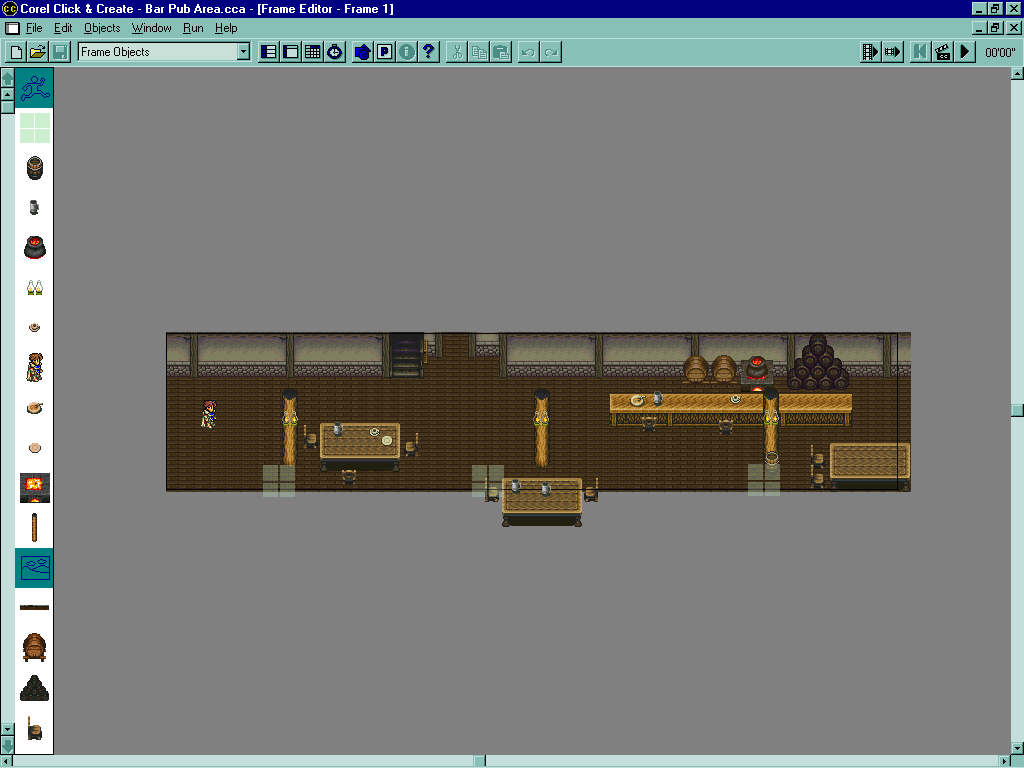1024x768 pixels.
Task: Select the chair object at library bottom
Action: tap(35, 728)
